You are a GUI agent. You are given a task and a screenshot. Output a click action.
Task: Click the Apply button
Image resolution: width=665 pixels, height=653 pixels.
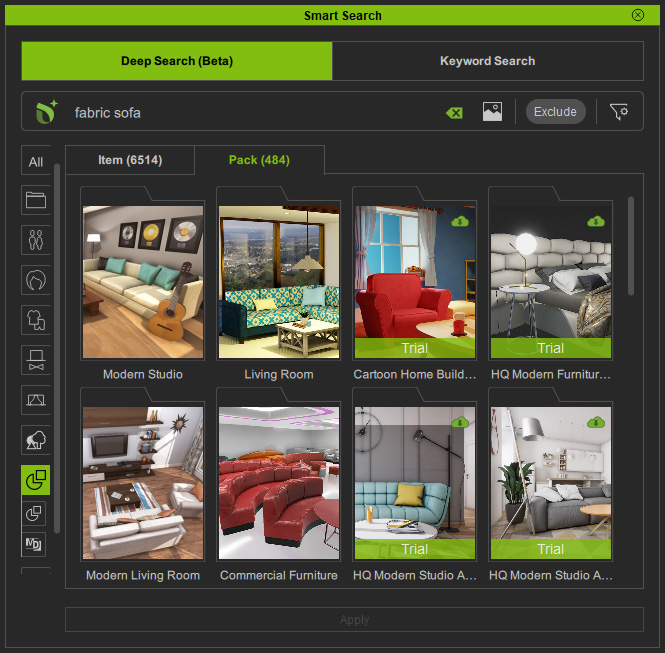pos(354,620)
